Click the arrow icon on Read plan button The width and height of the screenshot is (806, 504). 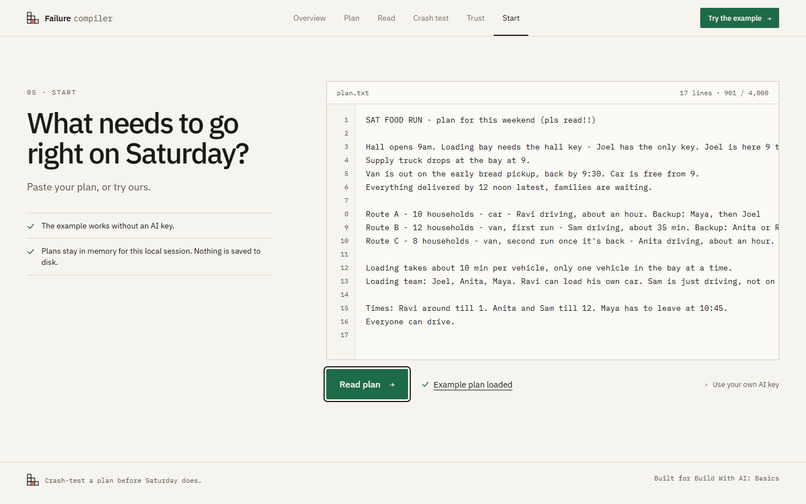(x=392, y=385)
